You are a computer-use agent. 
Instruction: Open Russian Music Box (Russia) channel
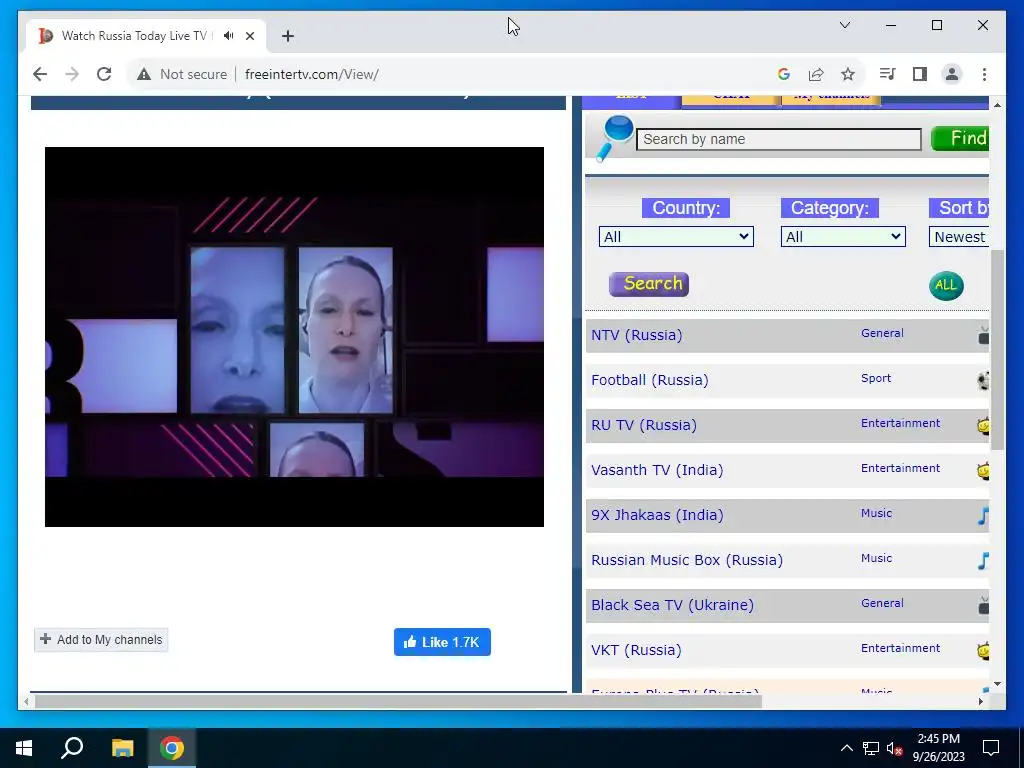point(686,560)
